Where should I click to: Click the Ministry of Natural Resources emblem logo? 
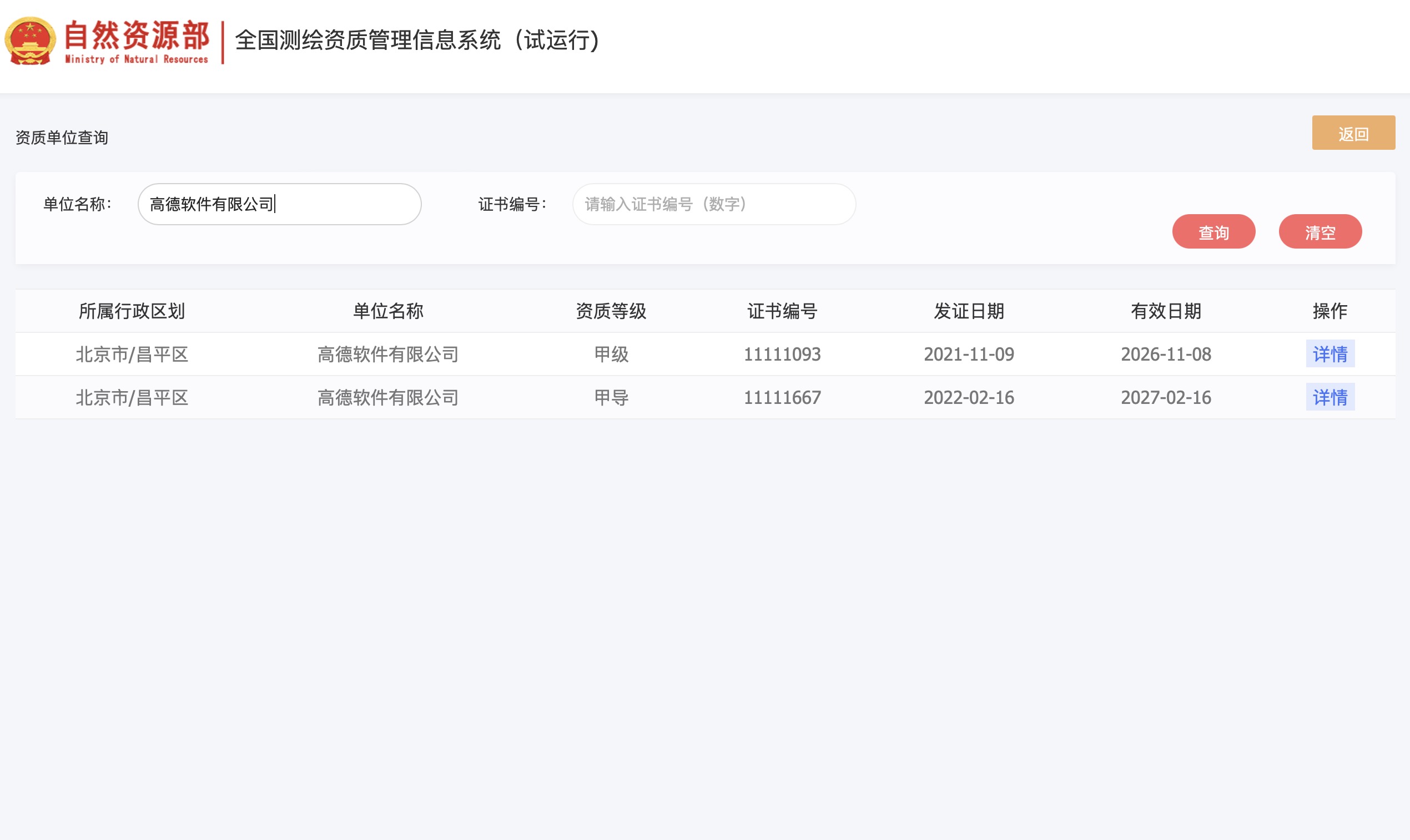click(30, 41)
